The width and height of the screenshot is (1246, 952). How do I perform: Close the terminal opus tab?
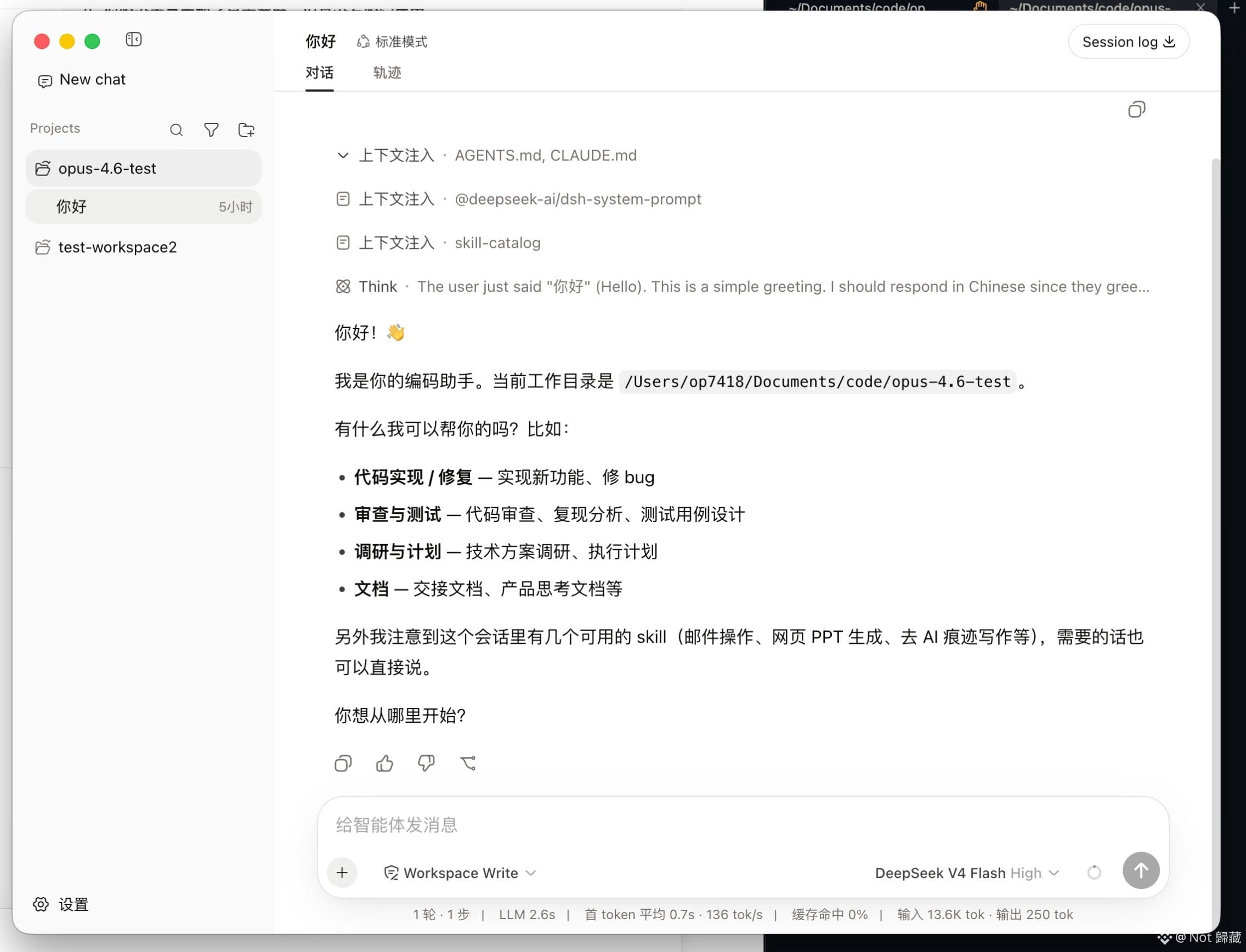[1200, 7]
